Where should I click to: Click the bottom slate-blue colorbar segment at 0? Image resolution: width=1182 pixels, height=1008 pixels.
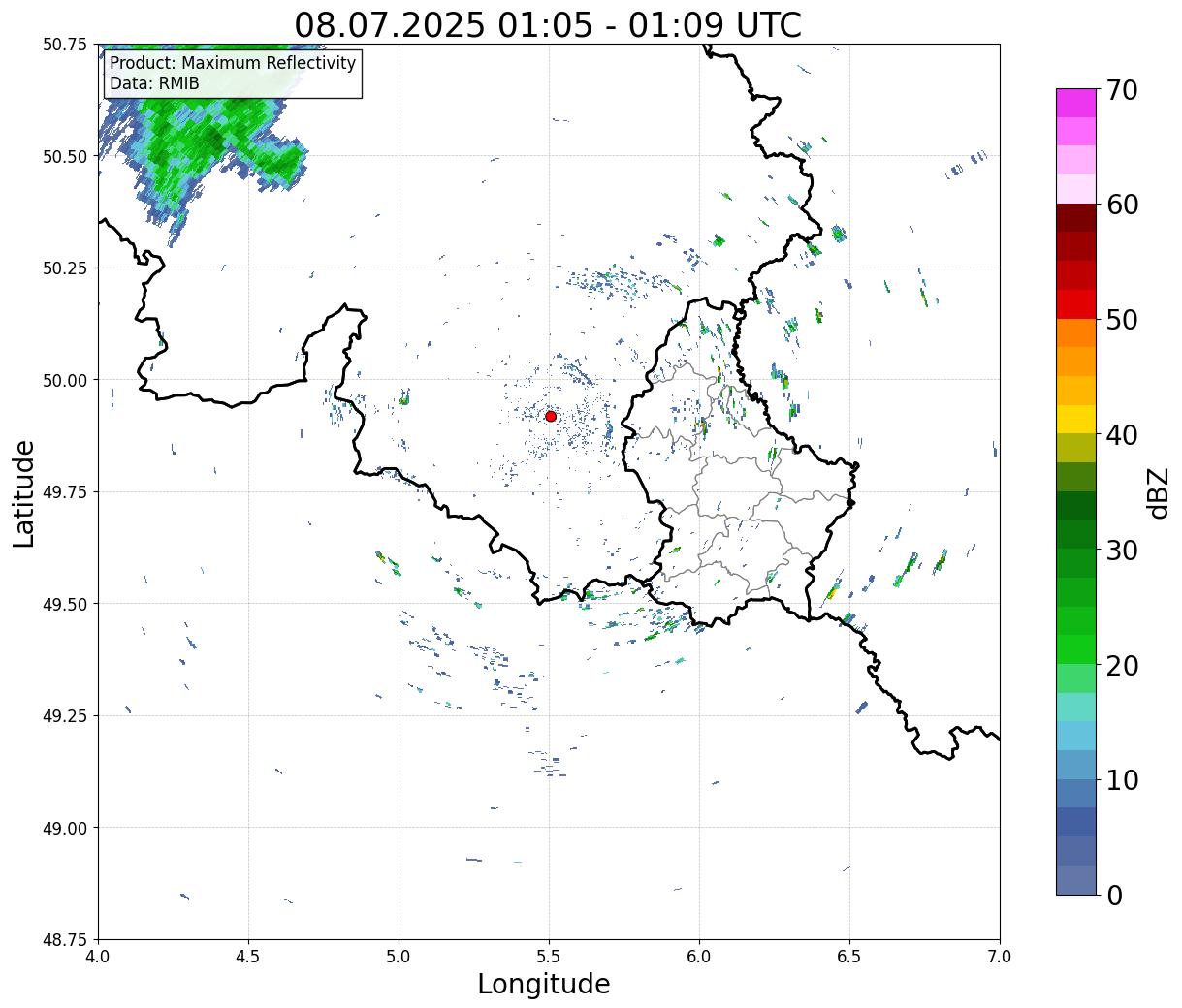tap(1075, 879)
